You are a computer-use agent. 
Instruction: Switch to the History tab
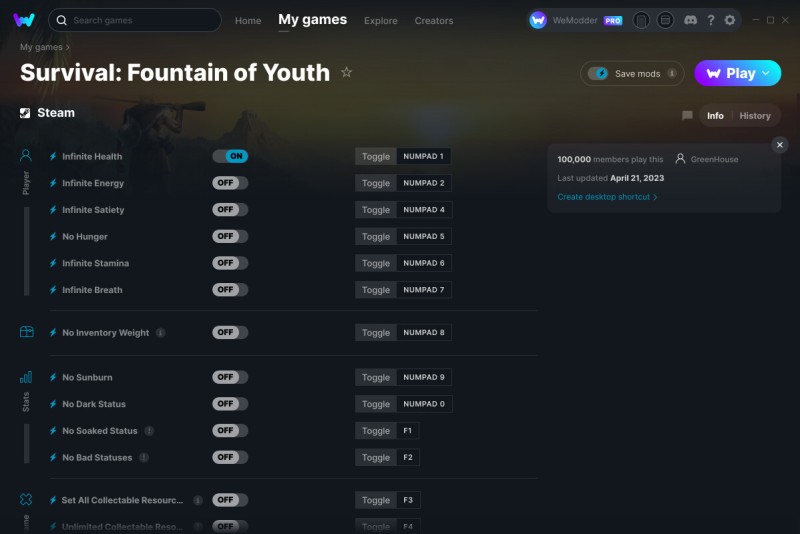[x=755, y=116]
